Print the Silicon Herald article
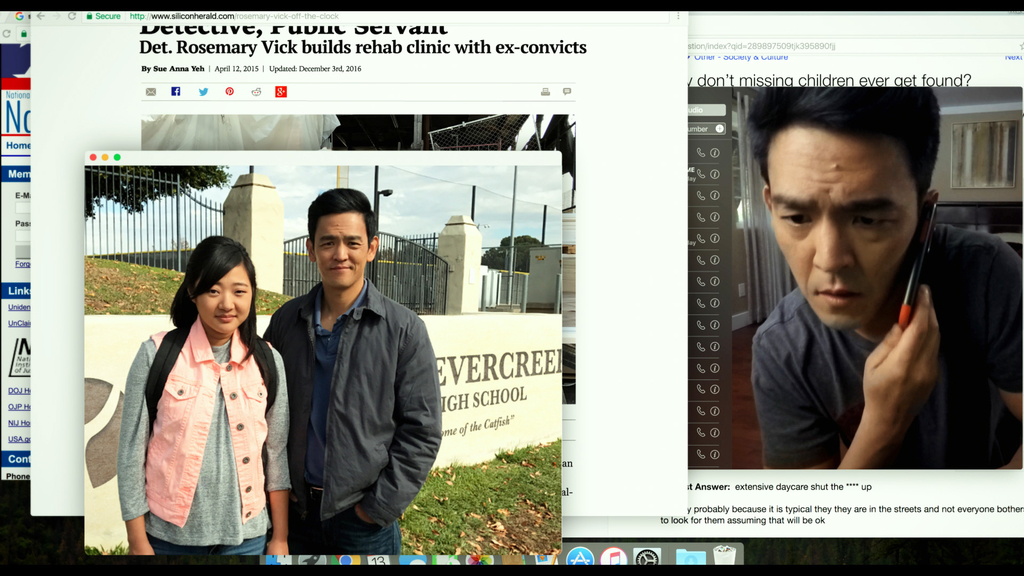 (545, 92)
